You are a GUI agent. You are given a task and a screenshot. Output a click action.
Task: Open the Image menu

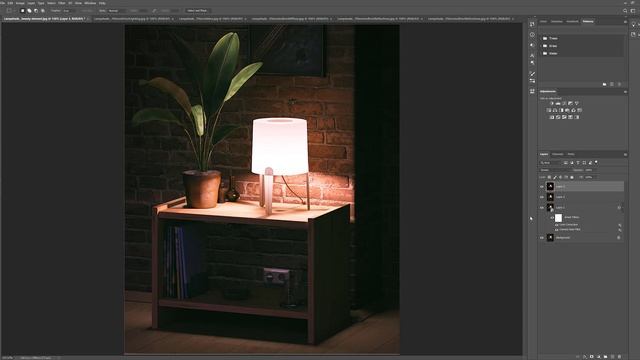click(x=20, y=3)
